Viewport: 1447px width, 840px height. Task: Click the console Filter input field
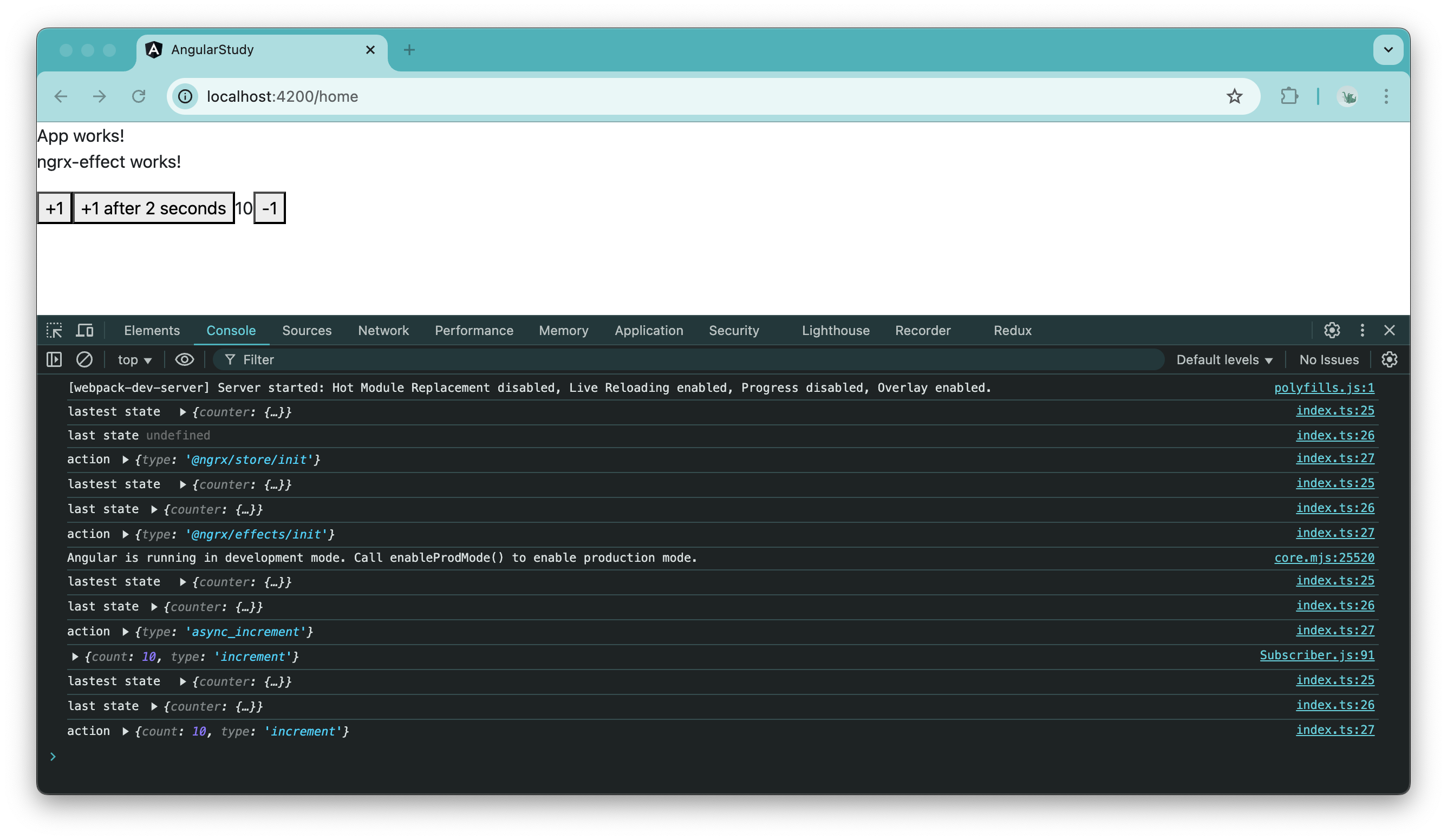(344, 360)
